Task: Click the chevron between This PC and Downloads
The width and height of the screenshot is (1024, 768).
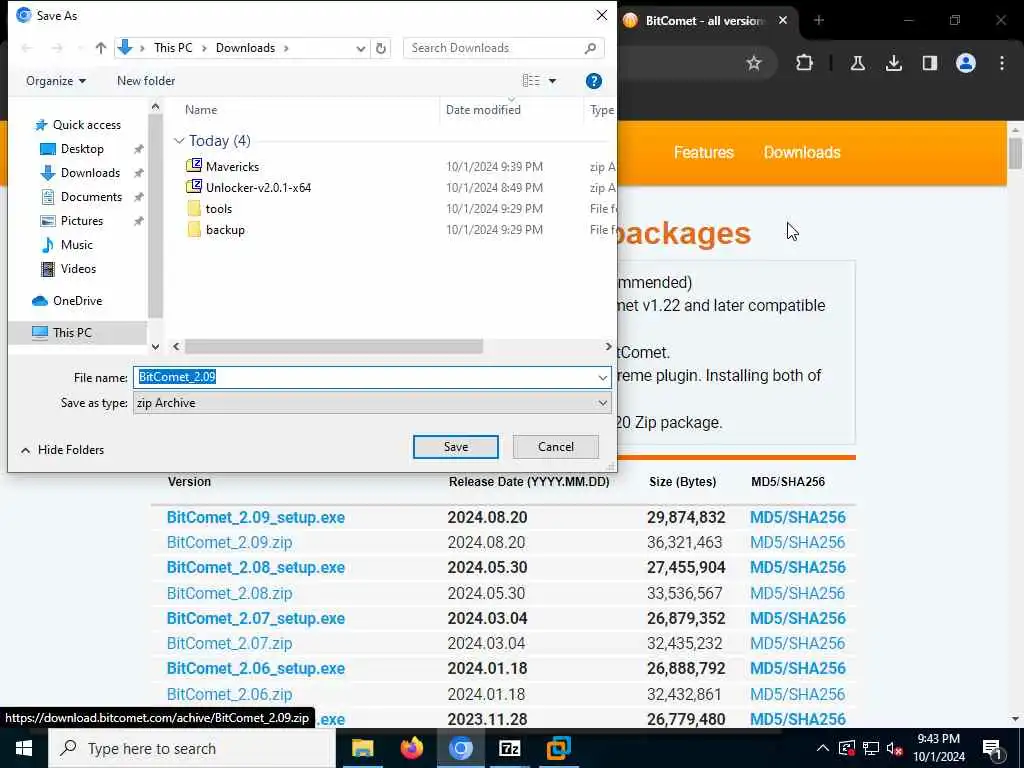Action: click(204, 48)
